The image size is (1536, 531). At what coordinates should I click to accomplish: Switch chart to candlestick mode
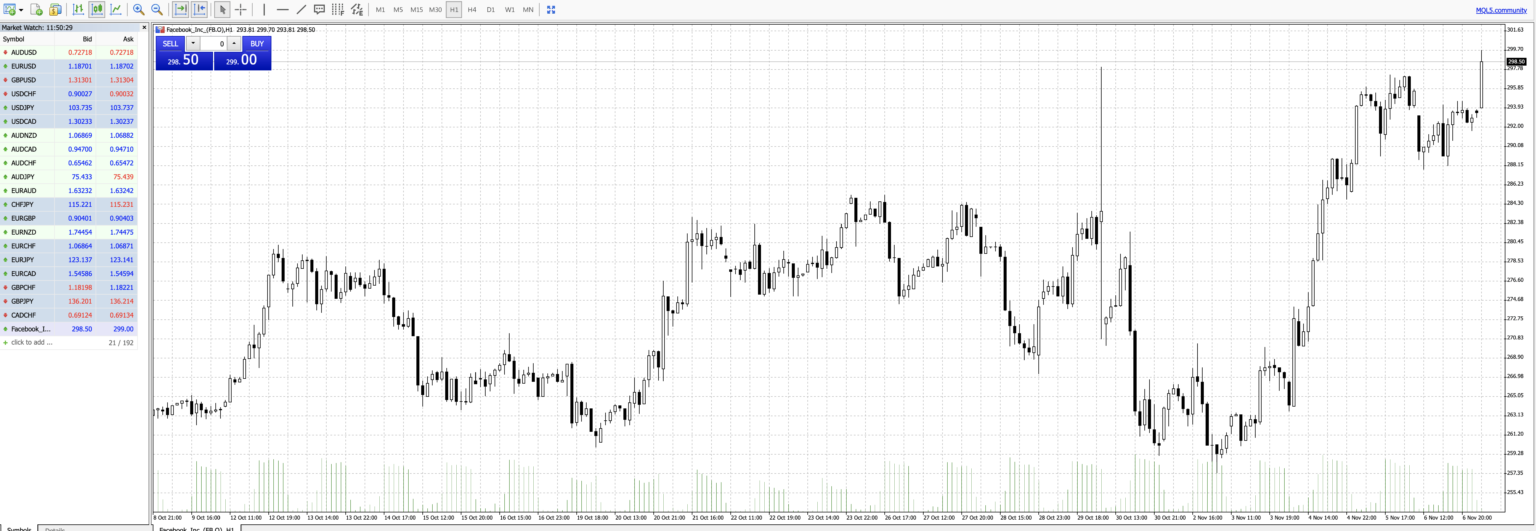pyautogui.click(x=97, y=9)
